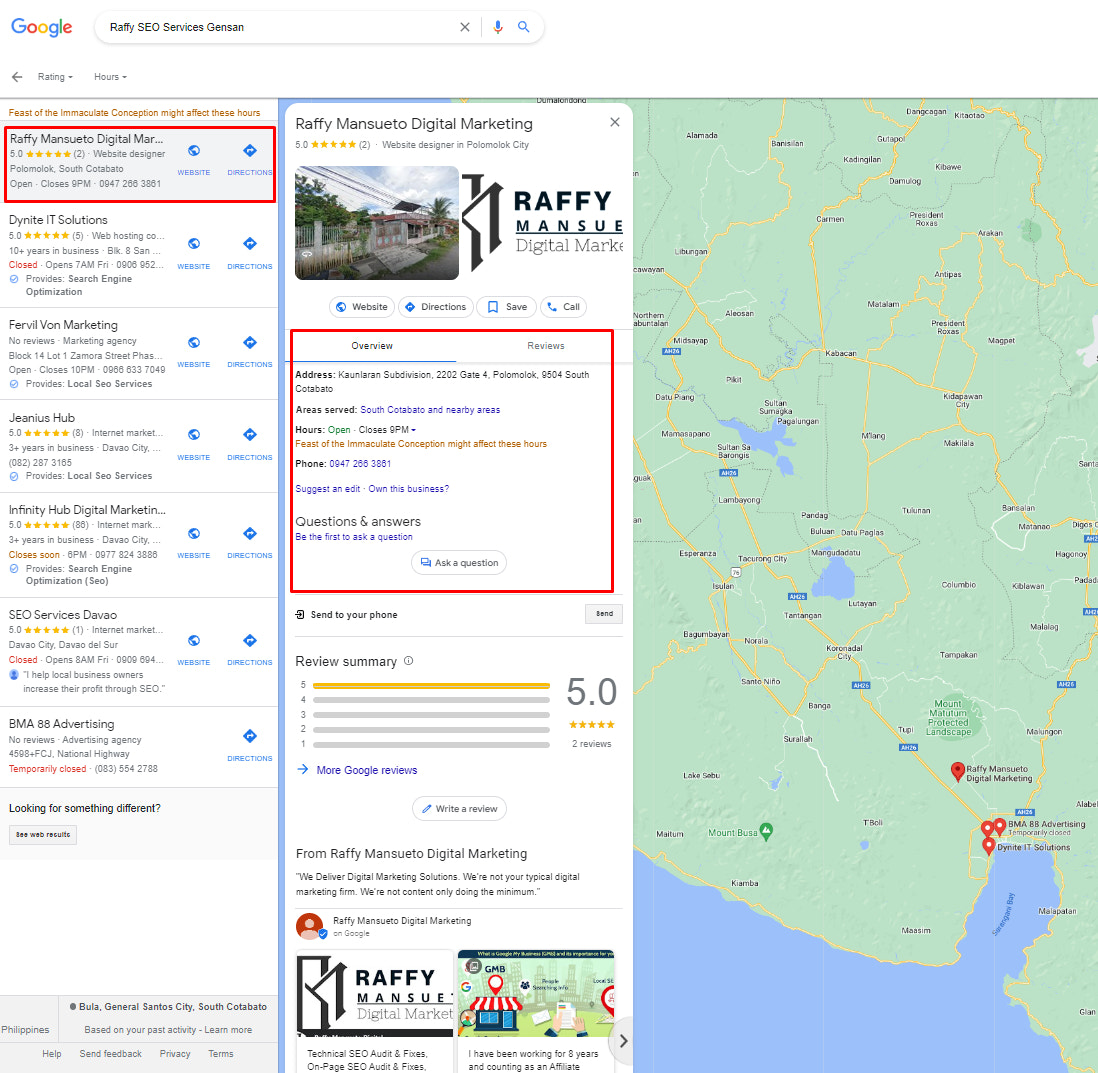Screen dimensions: 1098x1073
Task: Clear the search box text
Action: pyautogui.click(x=465, y=27)
